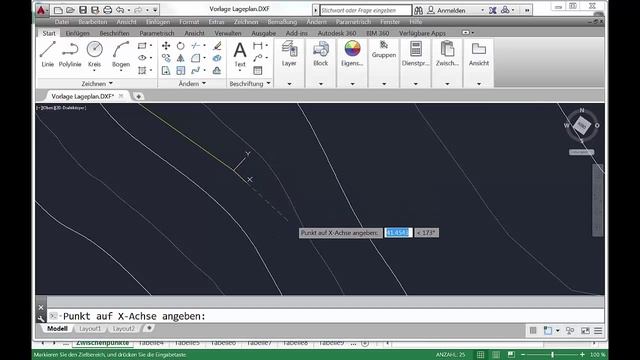Open the Dienstprogramme calculator panel

pos(416,53)
